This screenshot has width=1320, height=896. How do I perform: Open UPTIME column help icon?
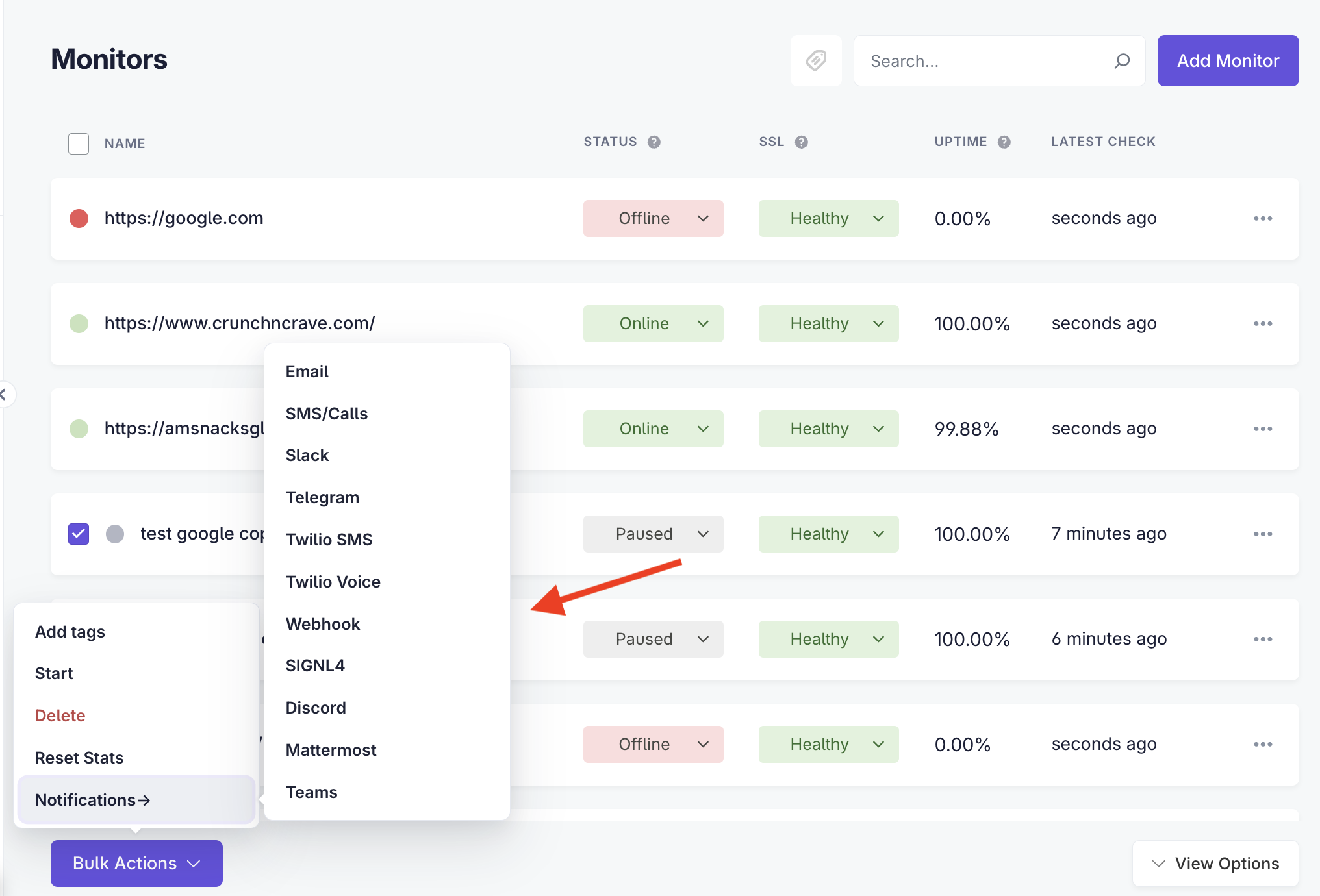tap(1004, 142)
